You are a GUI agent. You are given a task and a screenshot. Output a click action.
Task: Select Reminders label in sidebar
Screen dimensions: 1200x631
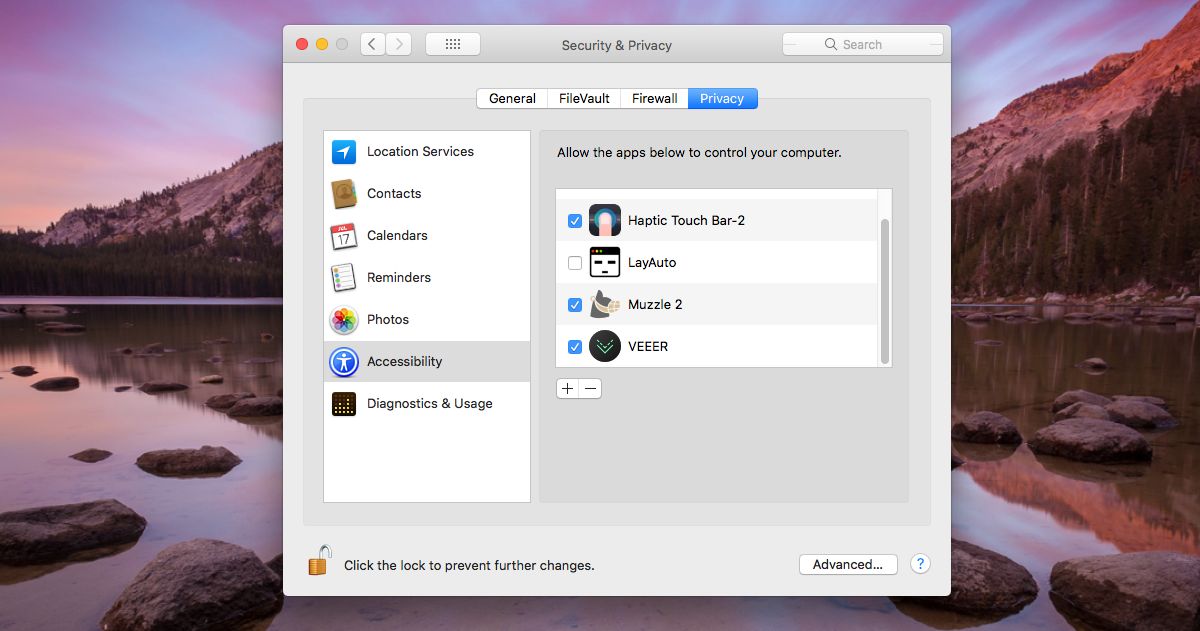click(399, 278)
